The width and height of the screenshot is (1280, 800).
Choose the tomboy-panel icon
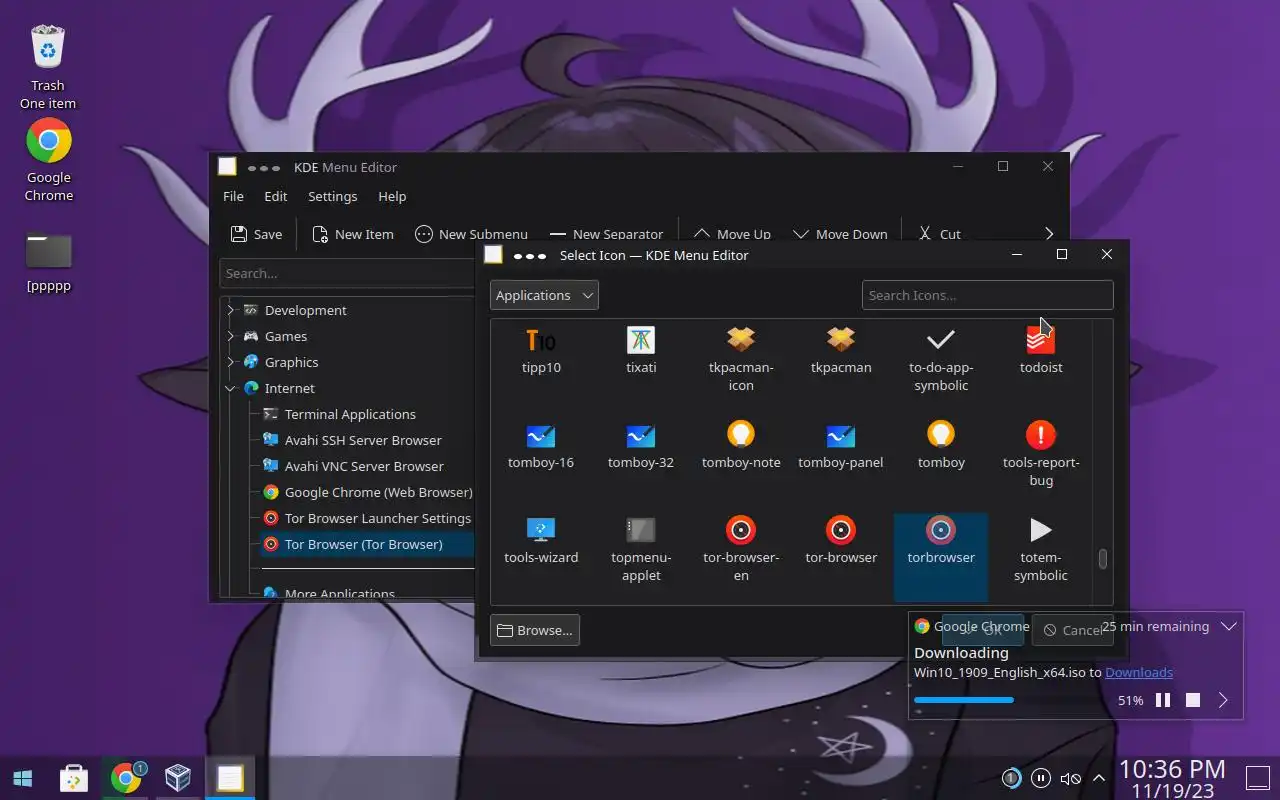(x=841, y=435)
